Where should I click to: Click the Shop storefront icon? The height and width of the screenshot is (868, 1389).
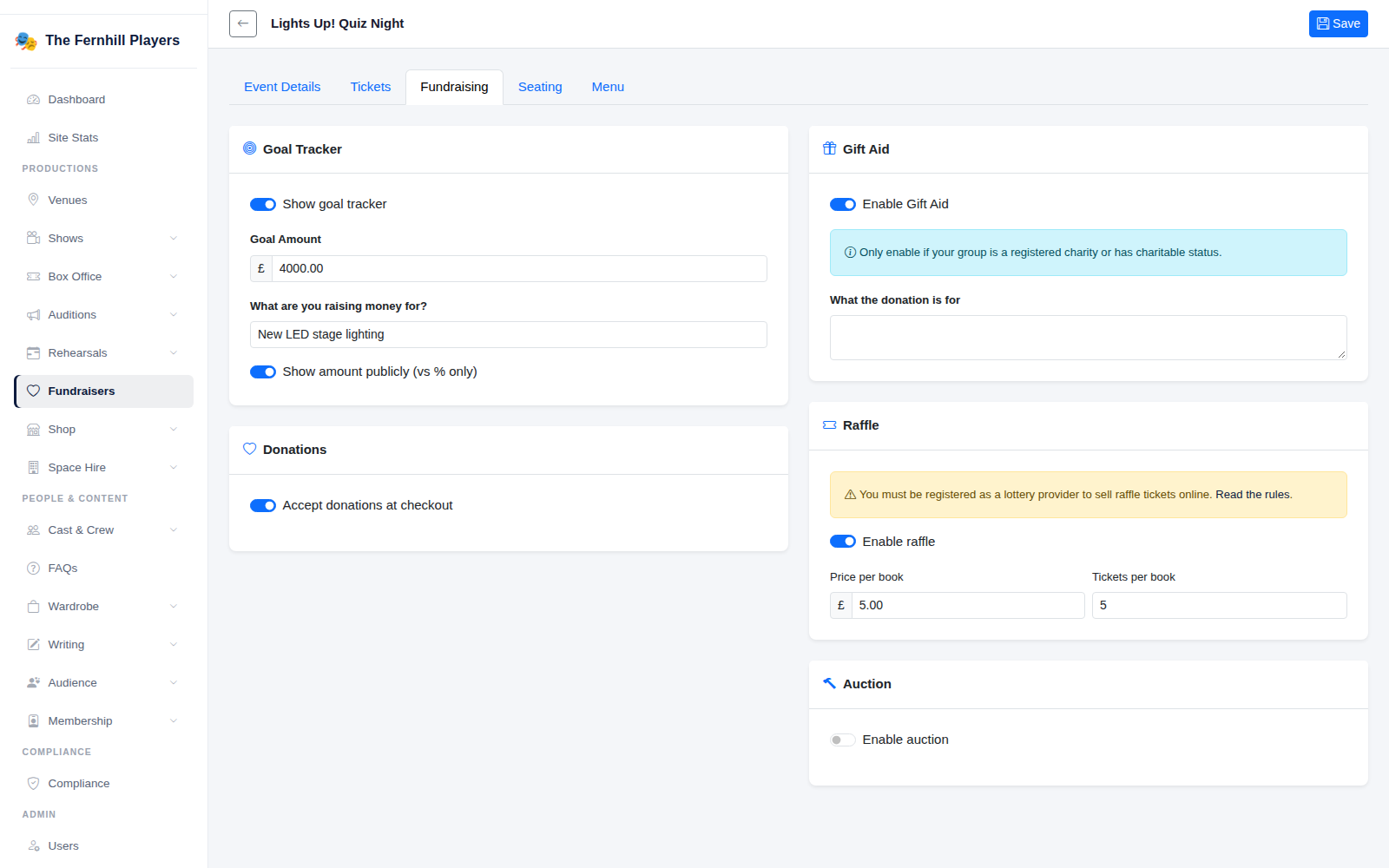33,429
